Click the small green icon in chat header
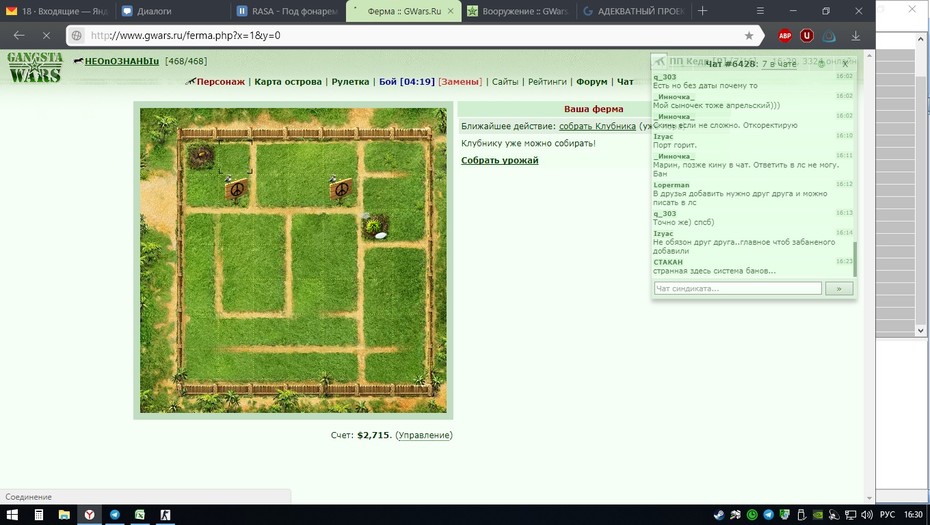This screenshot has width=930, height=525. click(x=821, y=63)
